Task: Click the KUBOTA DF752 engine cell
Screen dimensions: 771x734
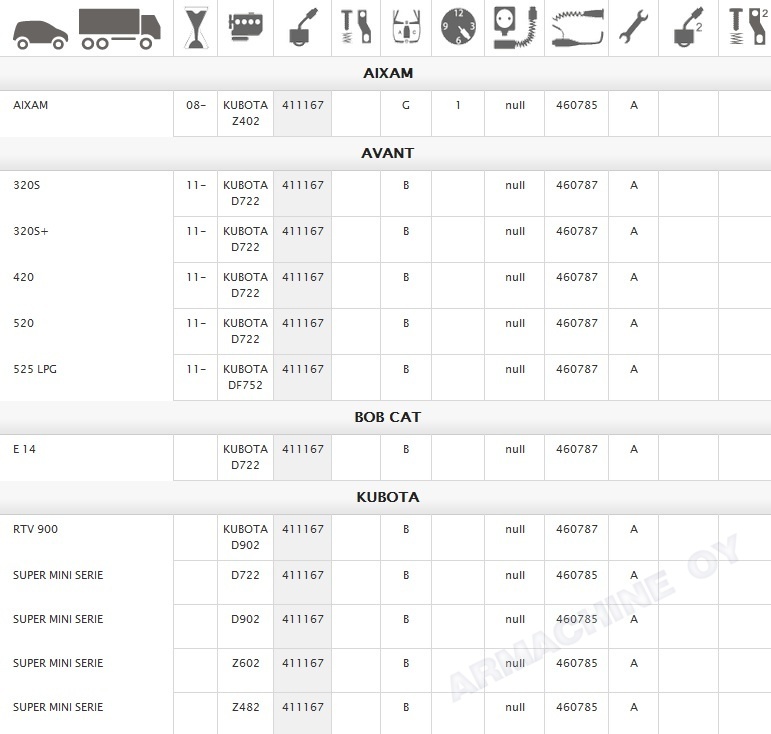Action: click(x=245, y=377)
